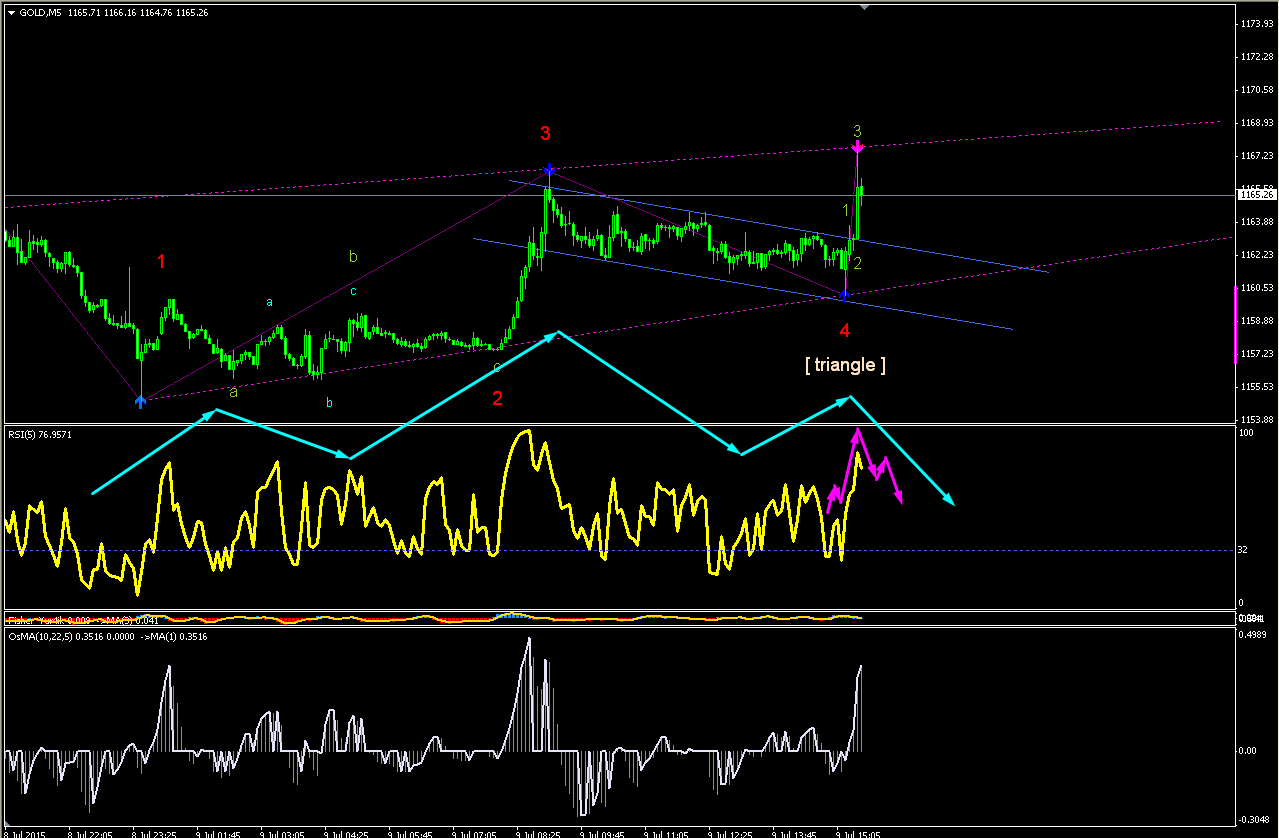The width and height of the screenshot is (1279, 838).
Task: Click the 9 Jul 04:25 time label
Action: tap(347, 833)
